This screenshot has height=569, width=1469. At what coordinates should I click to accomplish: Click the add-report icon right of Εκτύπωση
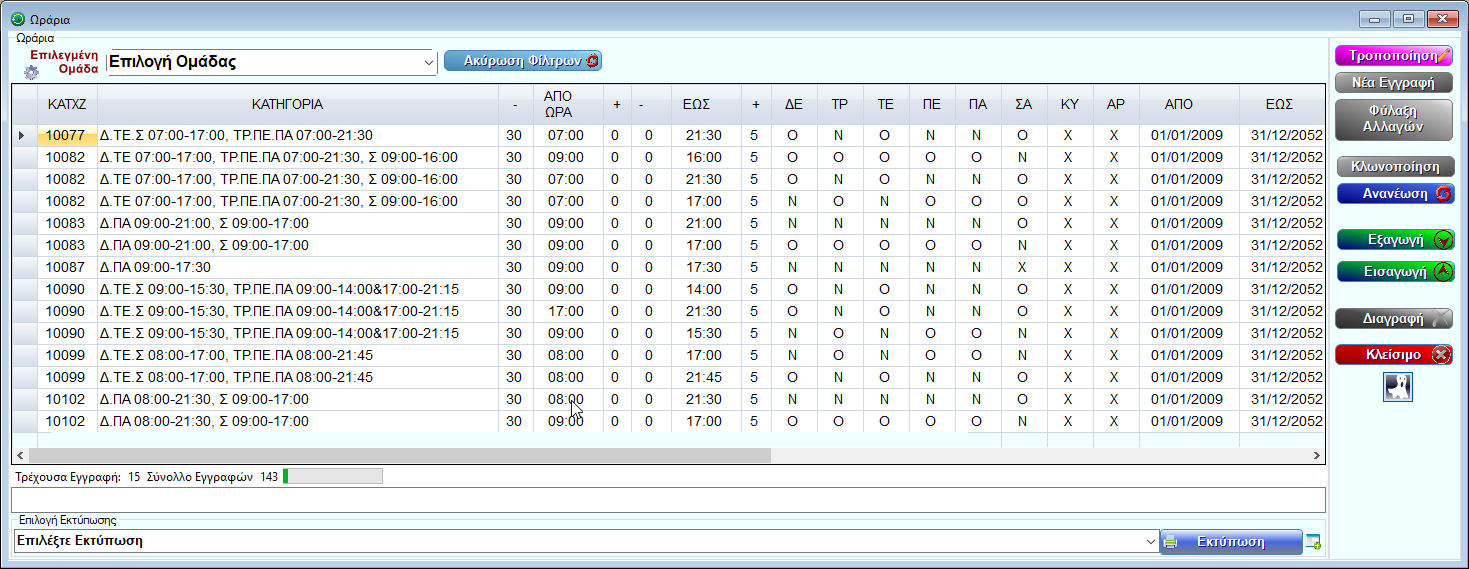(x=1313, y=542)
